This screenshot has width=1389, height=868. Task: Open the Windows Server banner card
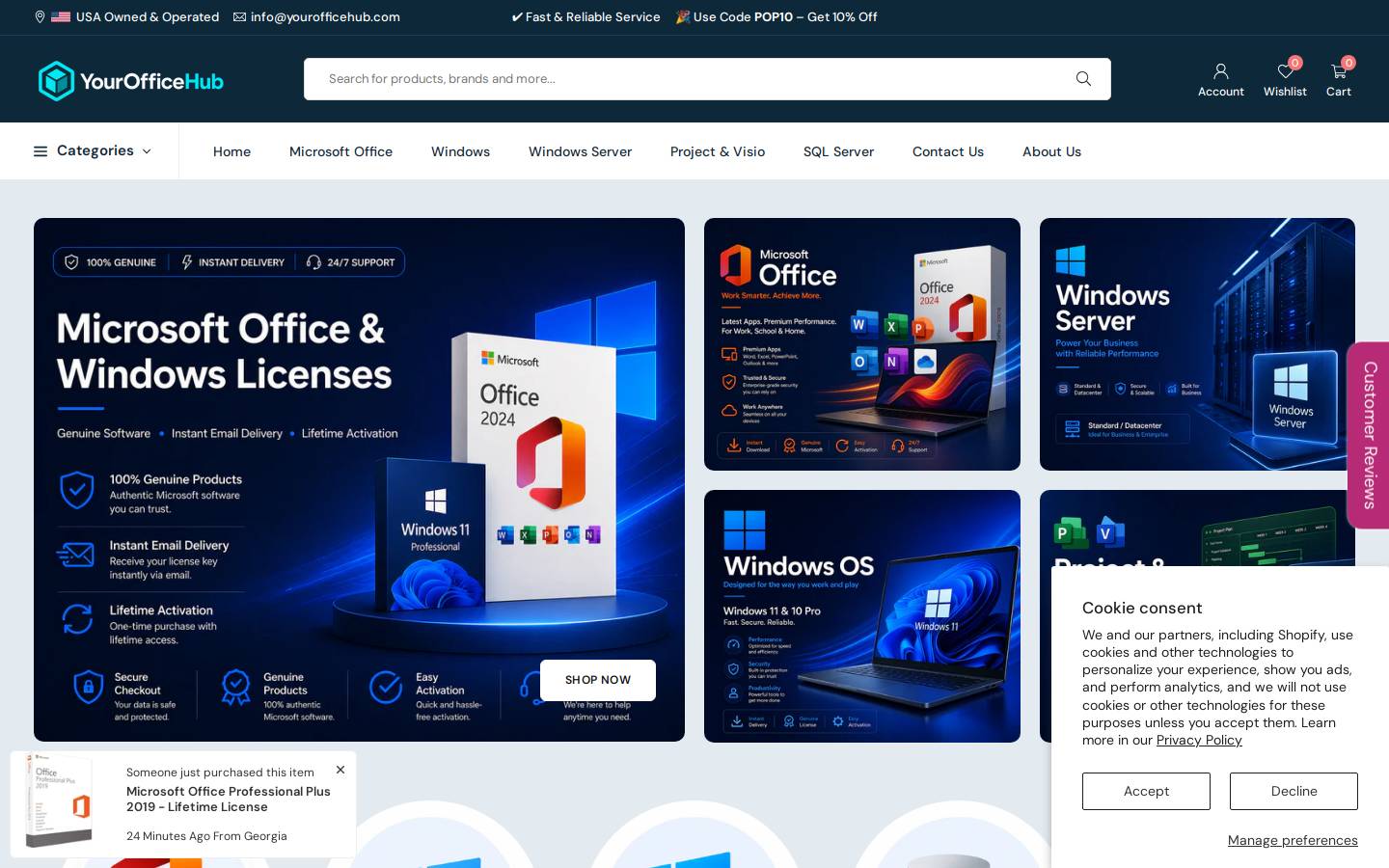pyautogui.click(x=1197, y=344)
